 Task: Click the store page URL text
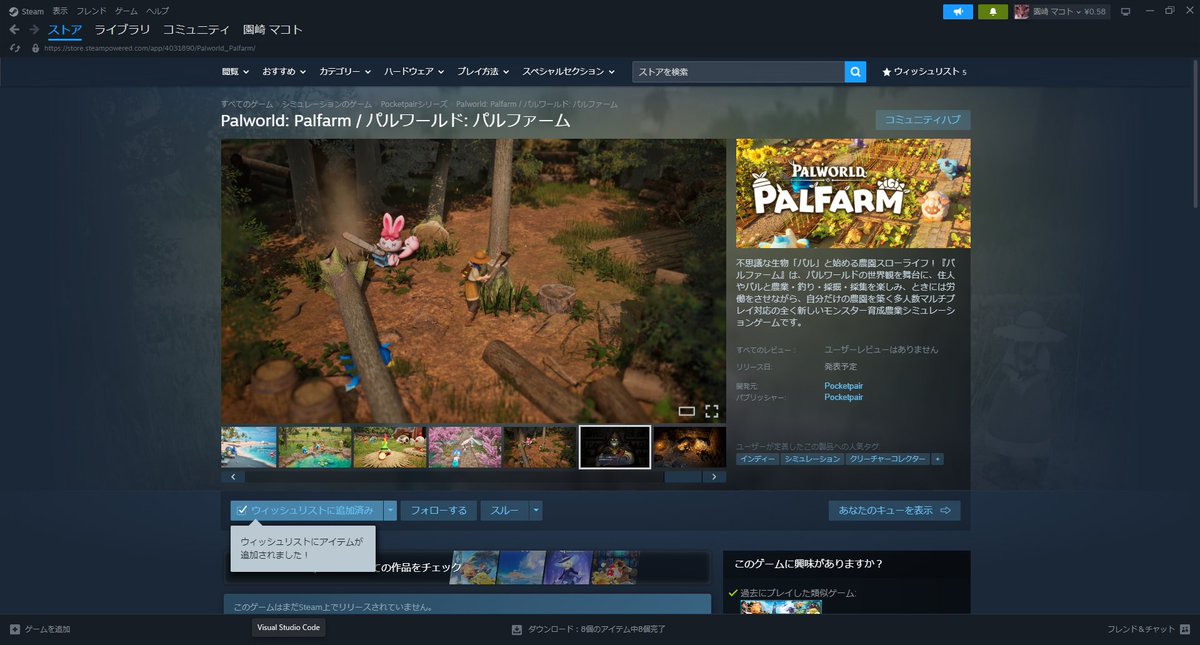point(150,47)
